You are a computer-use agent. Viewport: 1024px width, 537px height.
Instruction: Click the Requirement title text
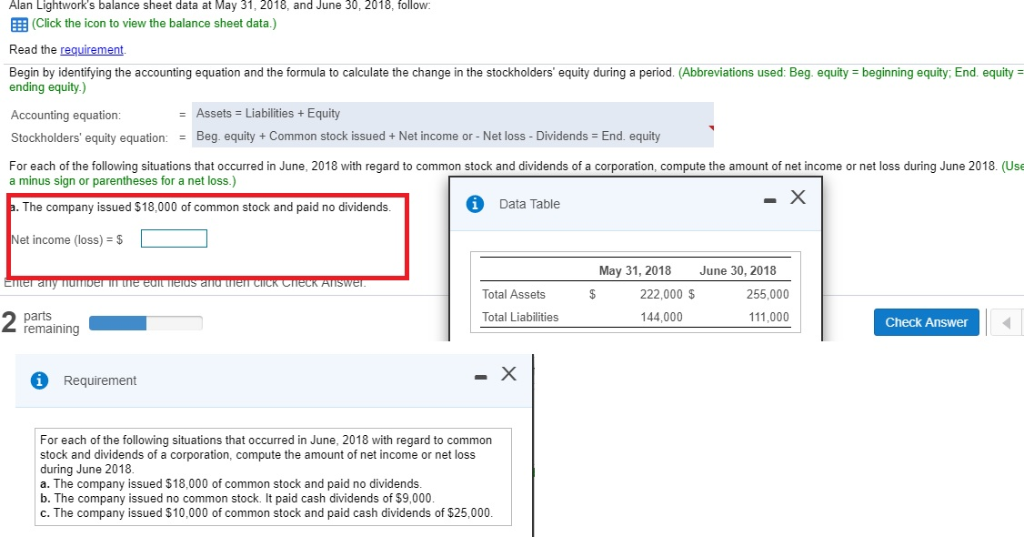pos(100,380)
